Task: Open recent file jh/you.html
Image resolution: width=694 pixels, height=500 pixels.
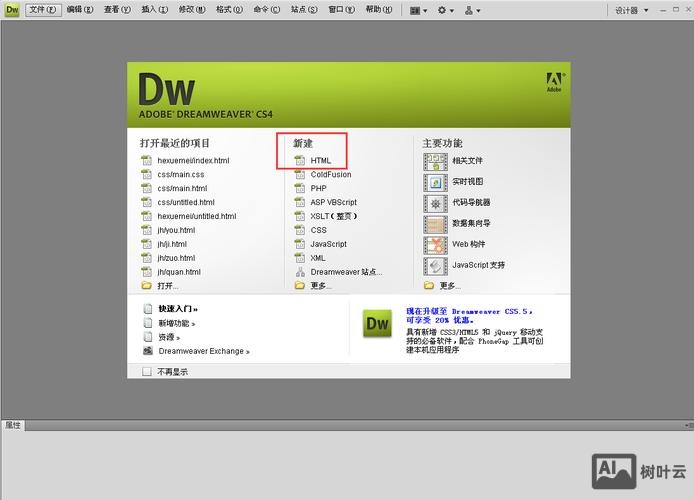Action: click(x=176, y=230)
